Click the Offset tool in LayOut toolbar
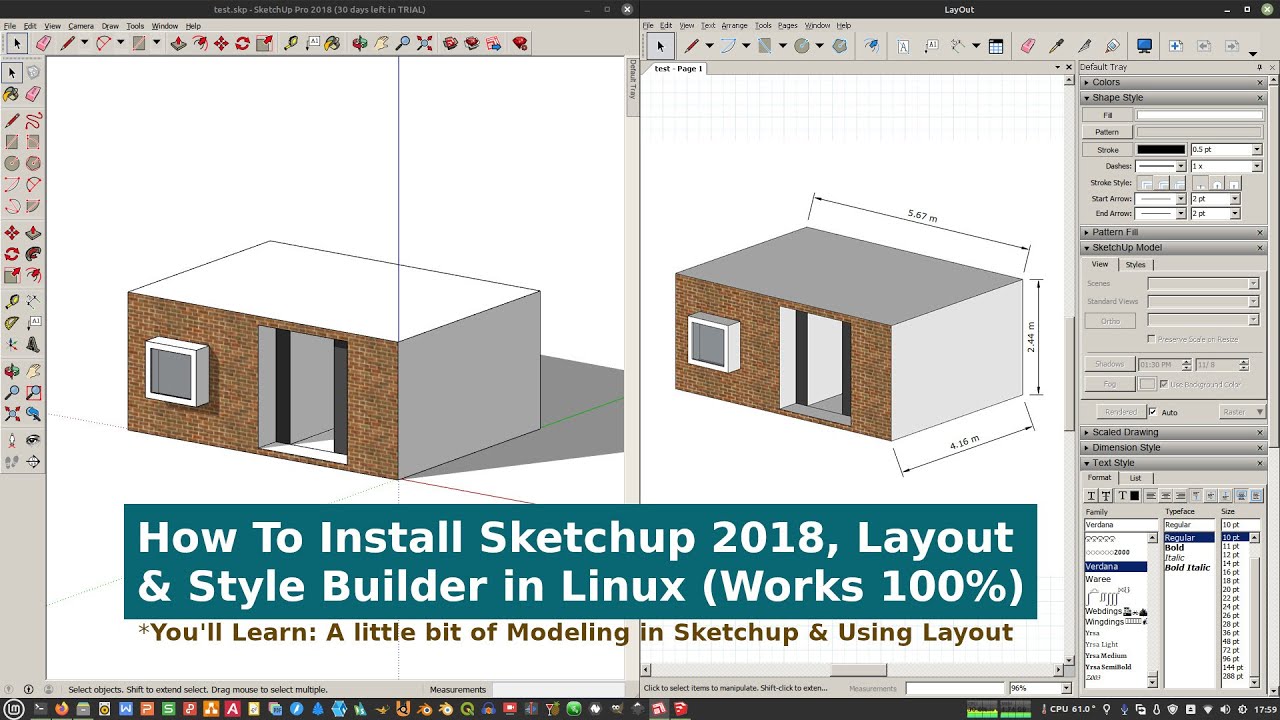Viewport: 1280px width, 720px height. pyautogui.click(x=871, y=46)
